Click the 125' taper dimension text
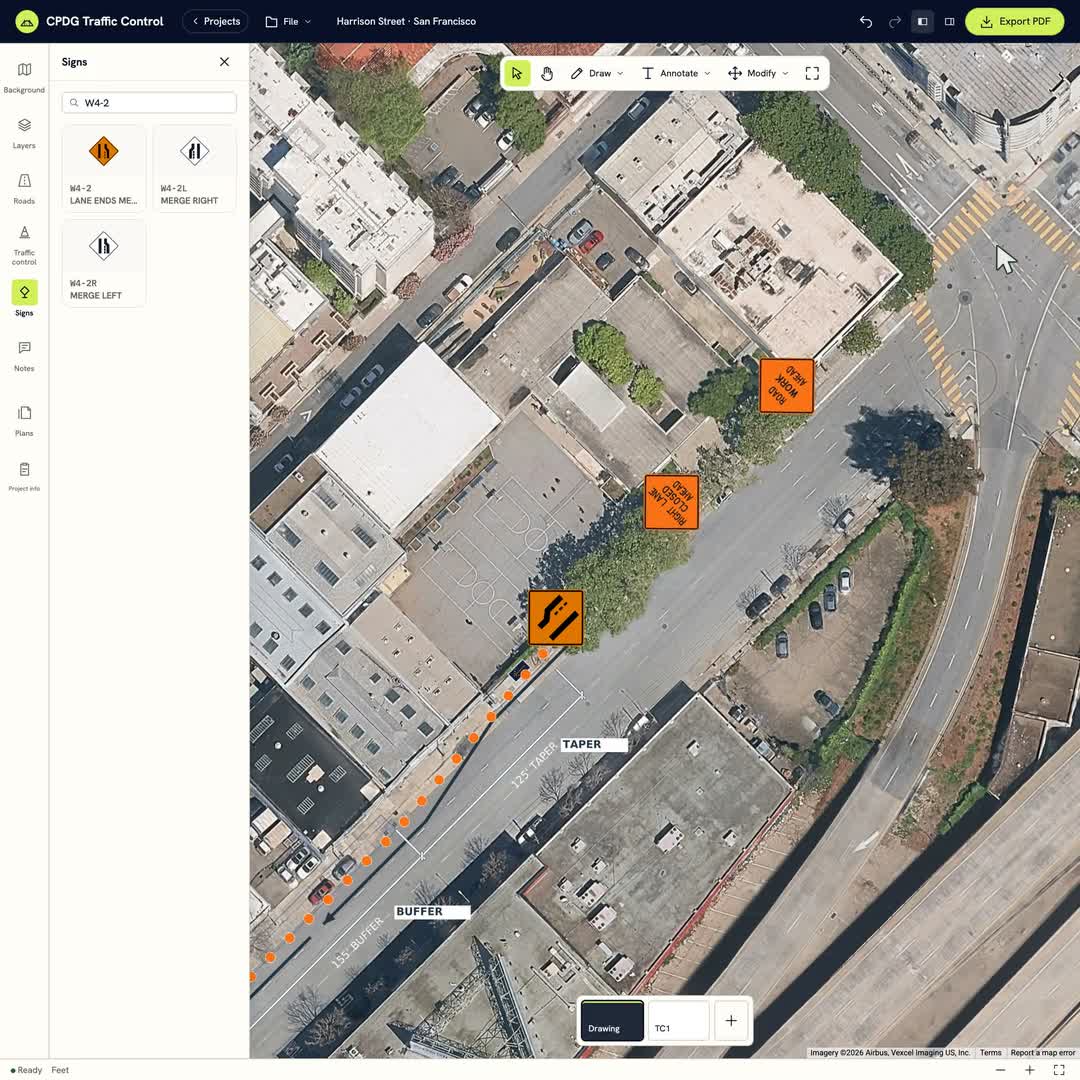 click(x=533, y=766)
